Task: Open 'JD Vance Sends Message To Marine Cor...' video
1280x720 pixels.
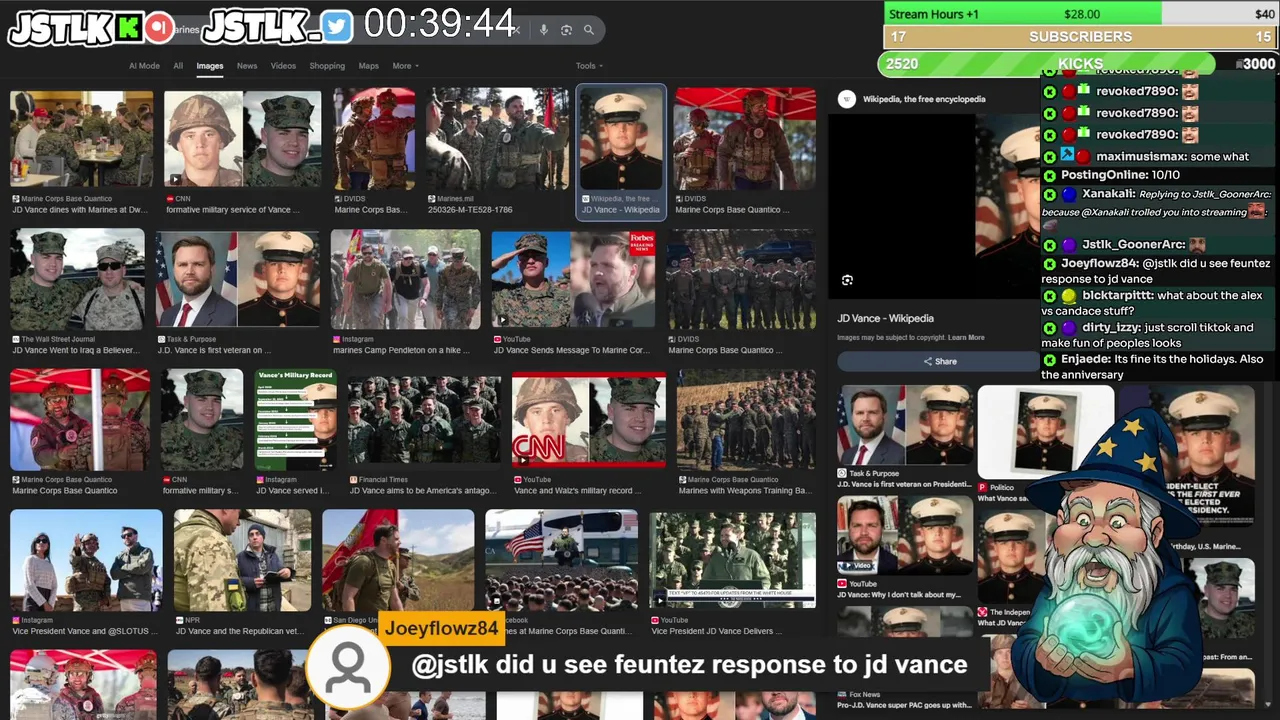Action: point(573,280)
